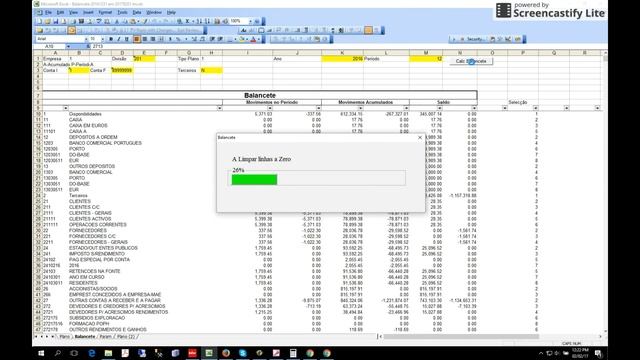Open the Tools menu
Screen dimensions: 640x360
[x=122, y=13]
